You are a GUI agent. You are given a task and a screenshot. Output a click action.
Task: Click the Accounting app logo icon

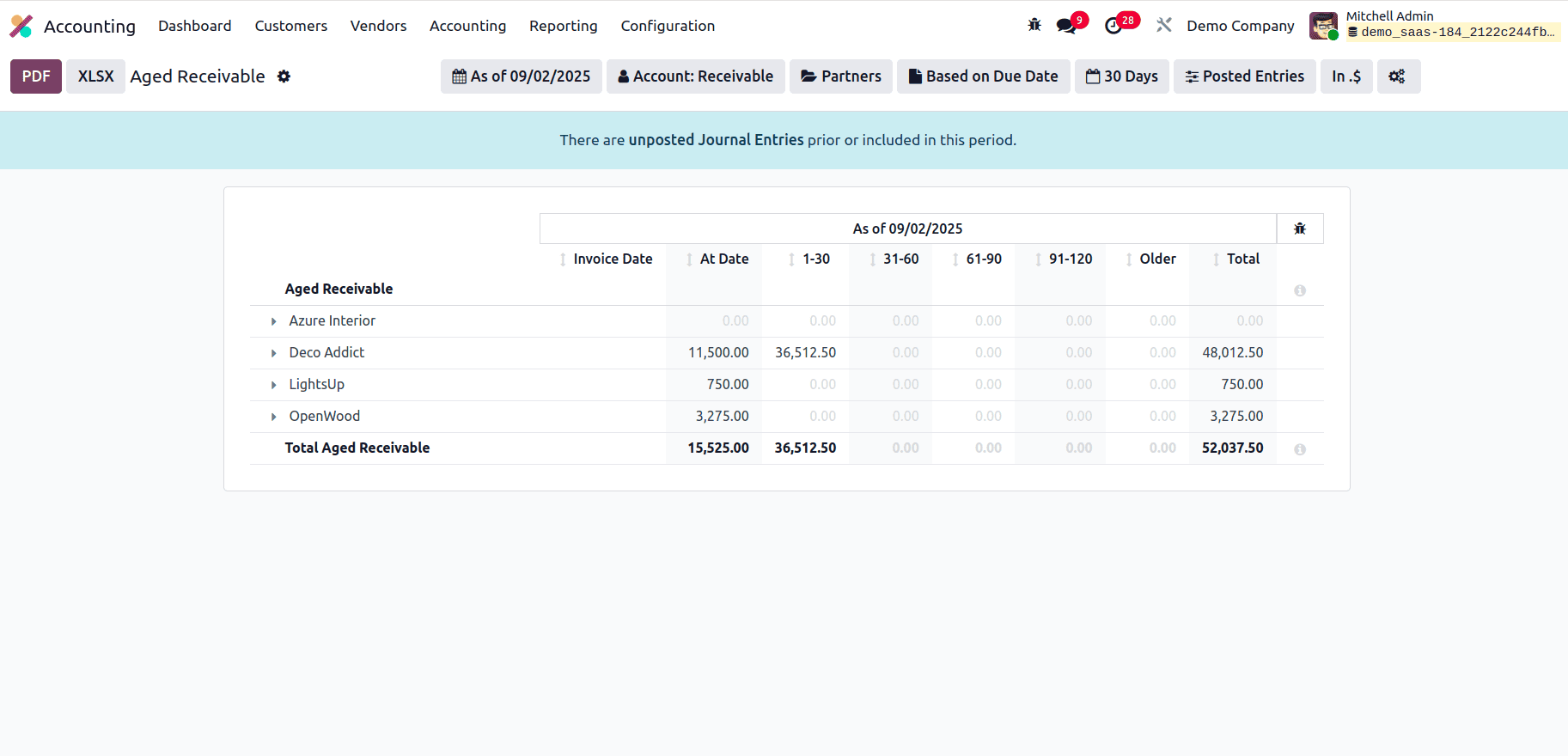pyautogui.click(x=21, y=26)
